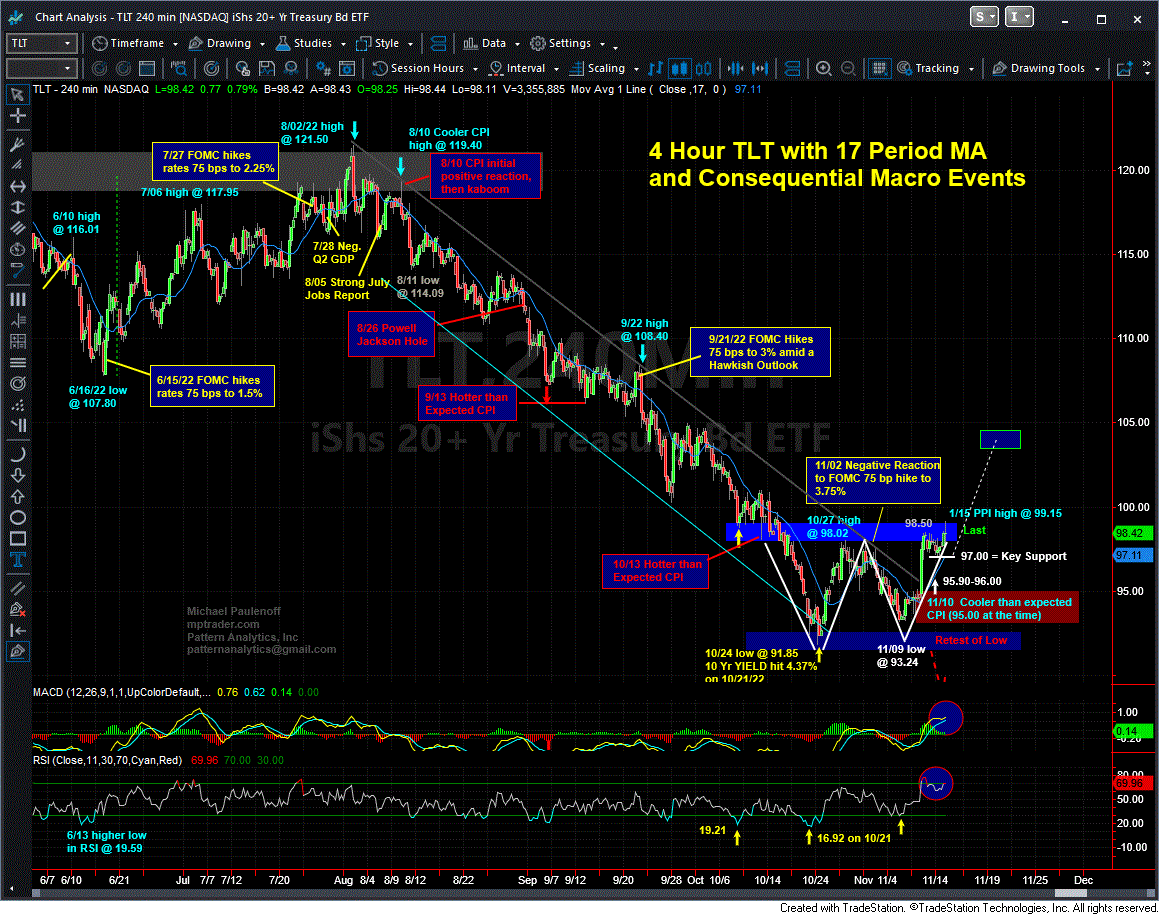Click the window layout icon on toolbar
The width and height of the screenshot is (1159, 914).
point(147,69)
